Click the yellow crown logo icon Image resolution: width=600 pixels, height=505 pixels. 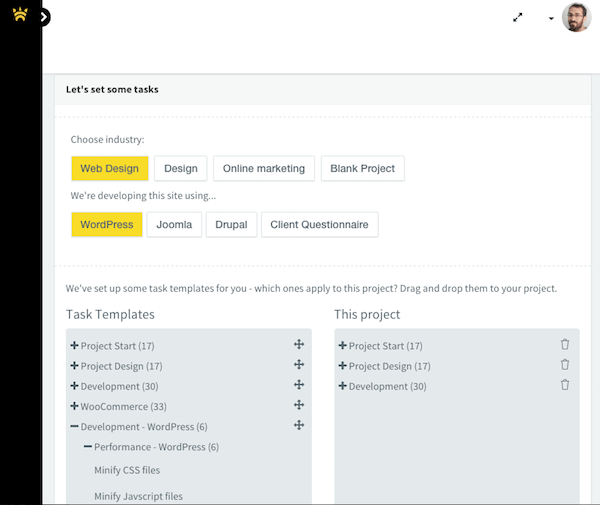point(20,15)
